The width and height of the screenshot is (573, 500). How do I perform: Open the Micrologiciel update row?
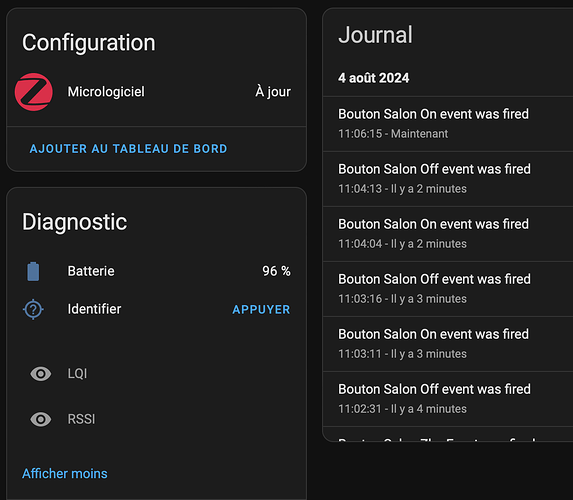point(156,92)
